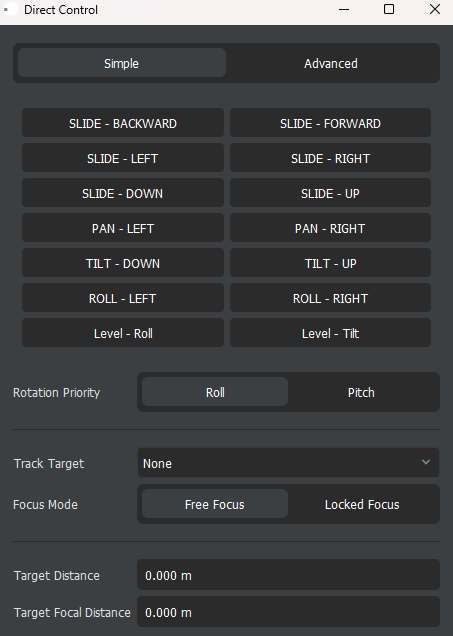Screen dimensions: 453x636
Task: Rotate view with PAN - LEFT
Action: tap(123, 228)
